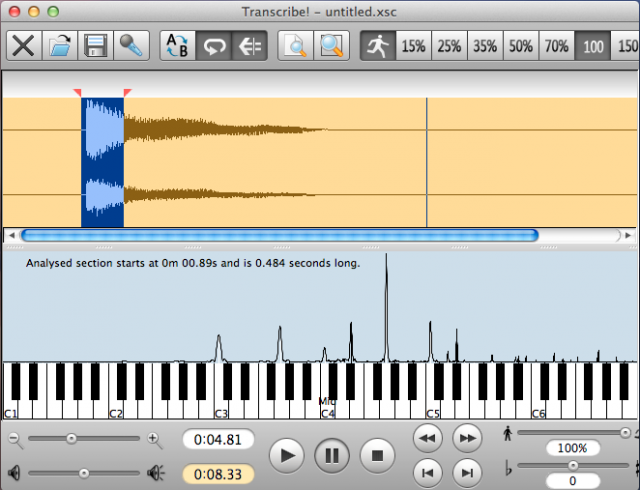Toggle the arrow-to-bars toolbar button
This screenshot has height=490, width=640.
(x=248, y=46)
